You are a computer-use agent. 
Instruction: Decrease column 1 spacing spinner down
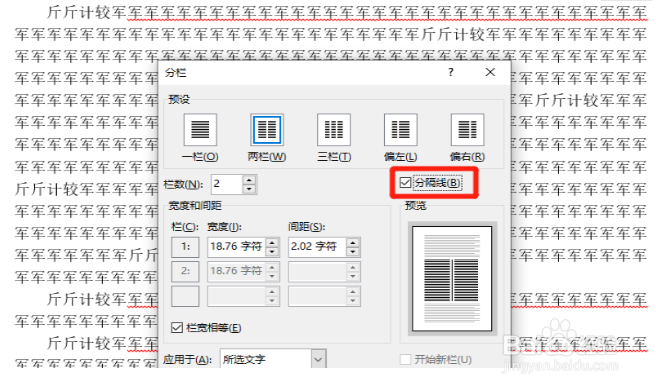tap(353, 251)
